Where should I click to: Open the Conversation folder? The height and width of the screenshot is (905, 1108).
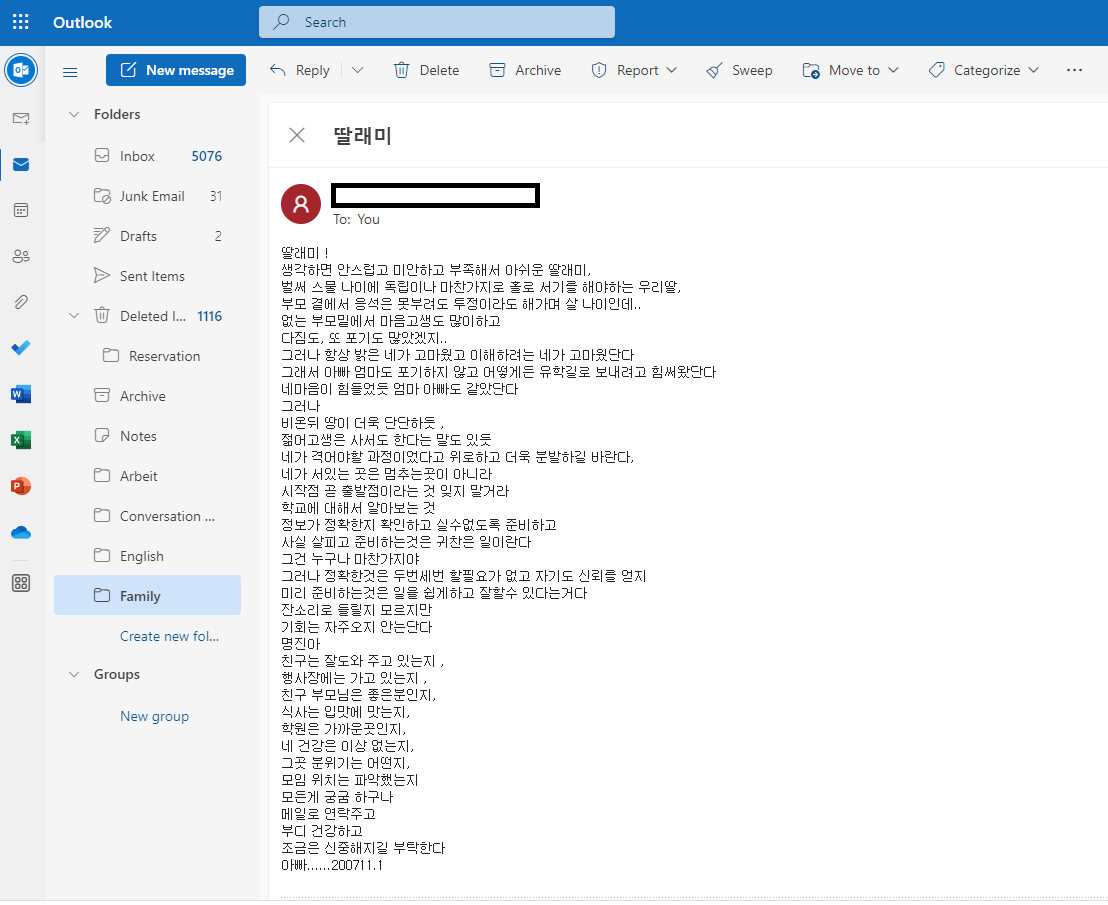point(147,516)
